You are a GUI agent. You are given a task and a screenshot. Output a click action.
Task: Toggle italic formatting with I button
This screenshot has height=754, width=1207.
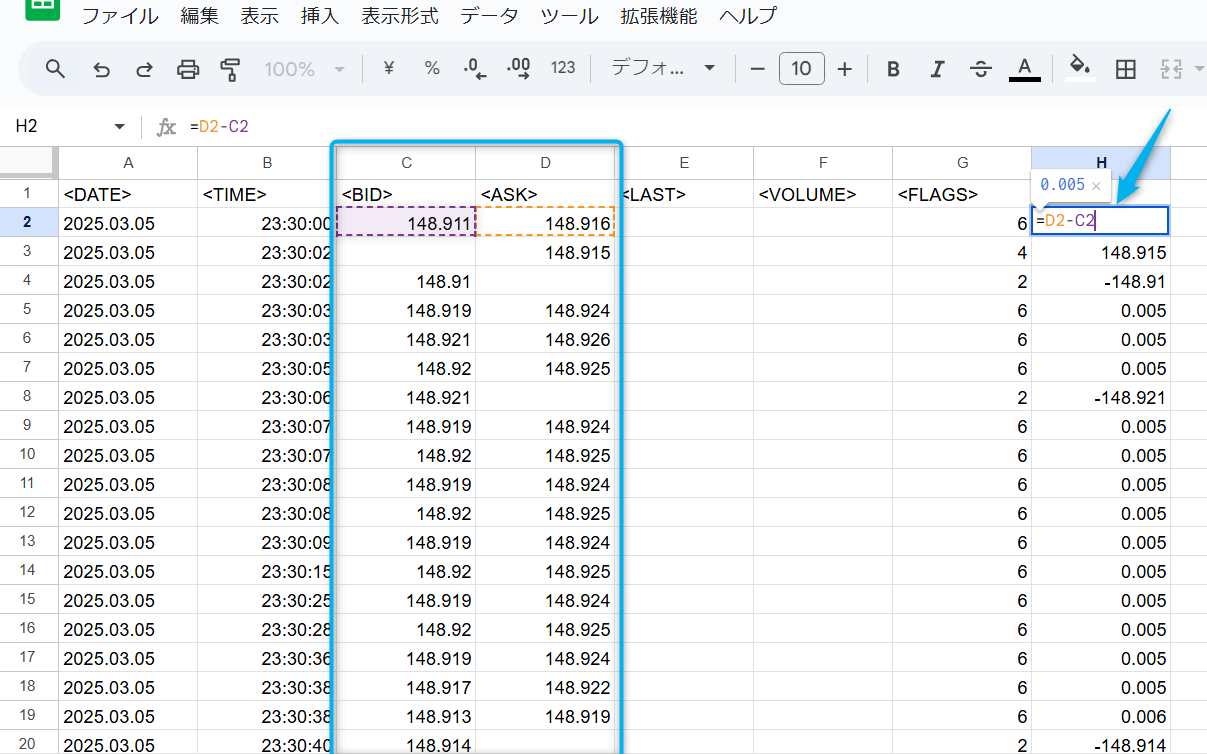tap(937, 69)
